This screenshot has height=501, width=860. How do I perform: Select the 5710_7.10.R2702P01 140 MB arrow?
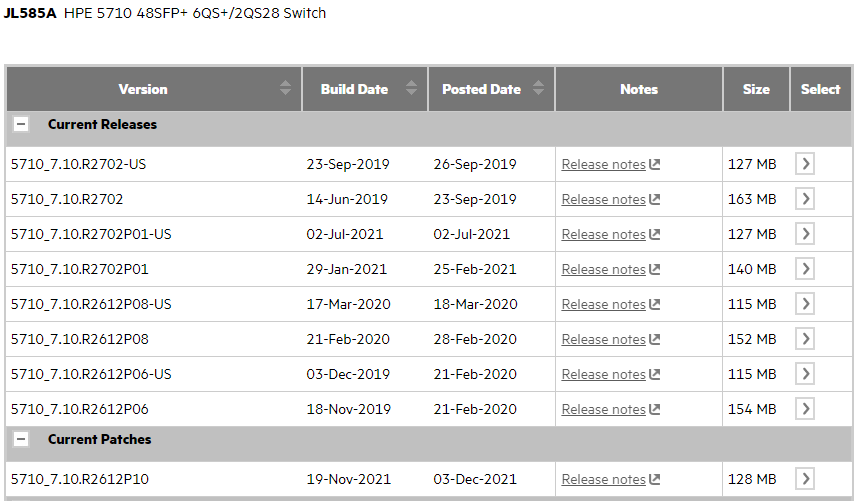[805, 269]
